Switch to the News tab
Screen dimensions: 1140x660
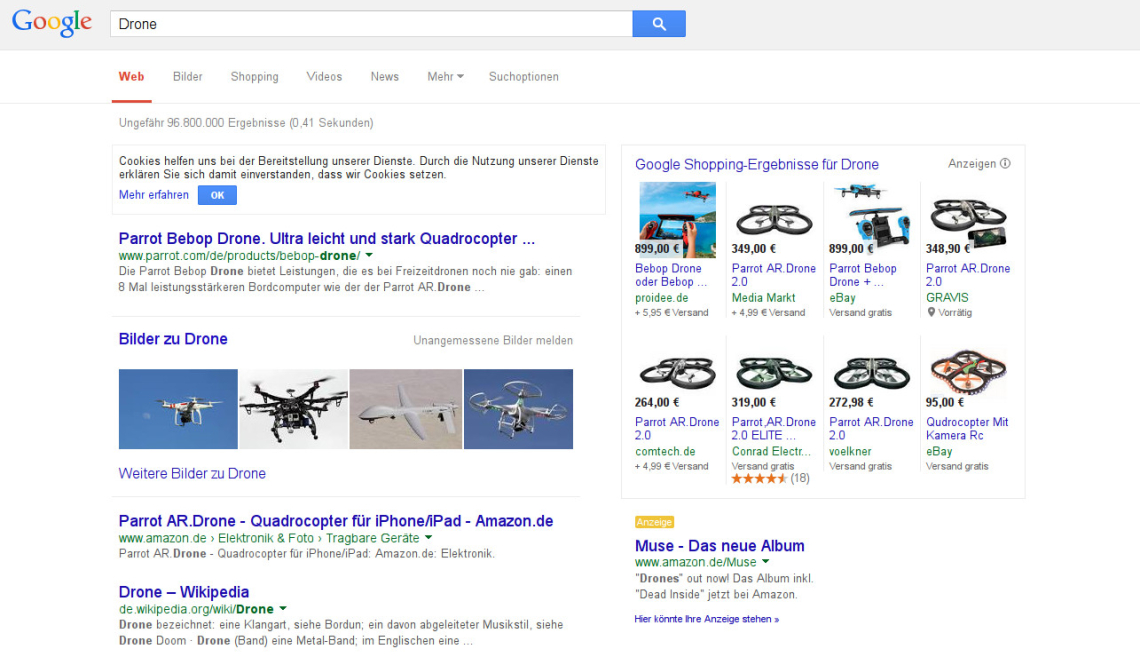pyautogui.click(x=385, y=76)
